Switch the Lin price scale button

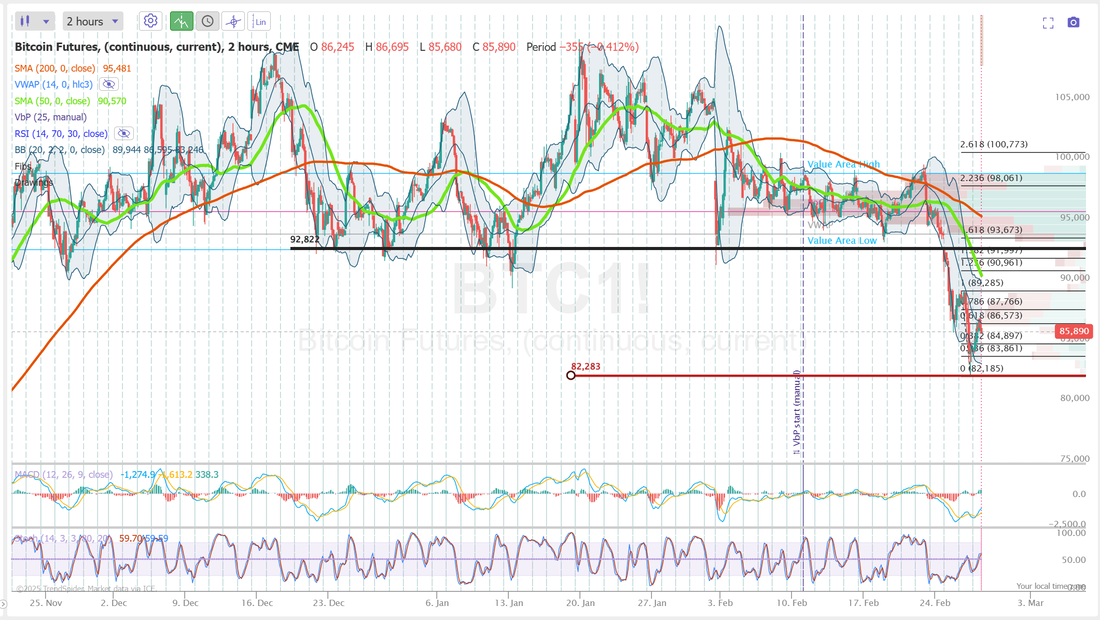pos(260,21)
